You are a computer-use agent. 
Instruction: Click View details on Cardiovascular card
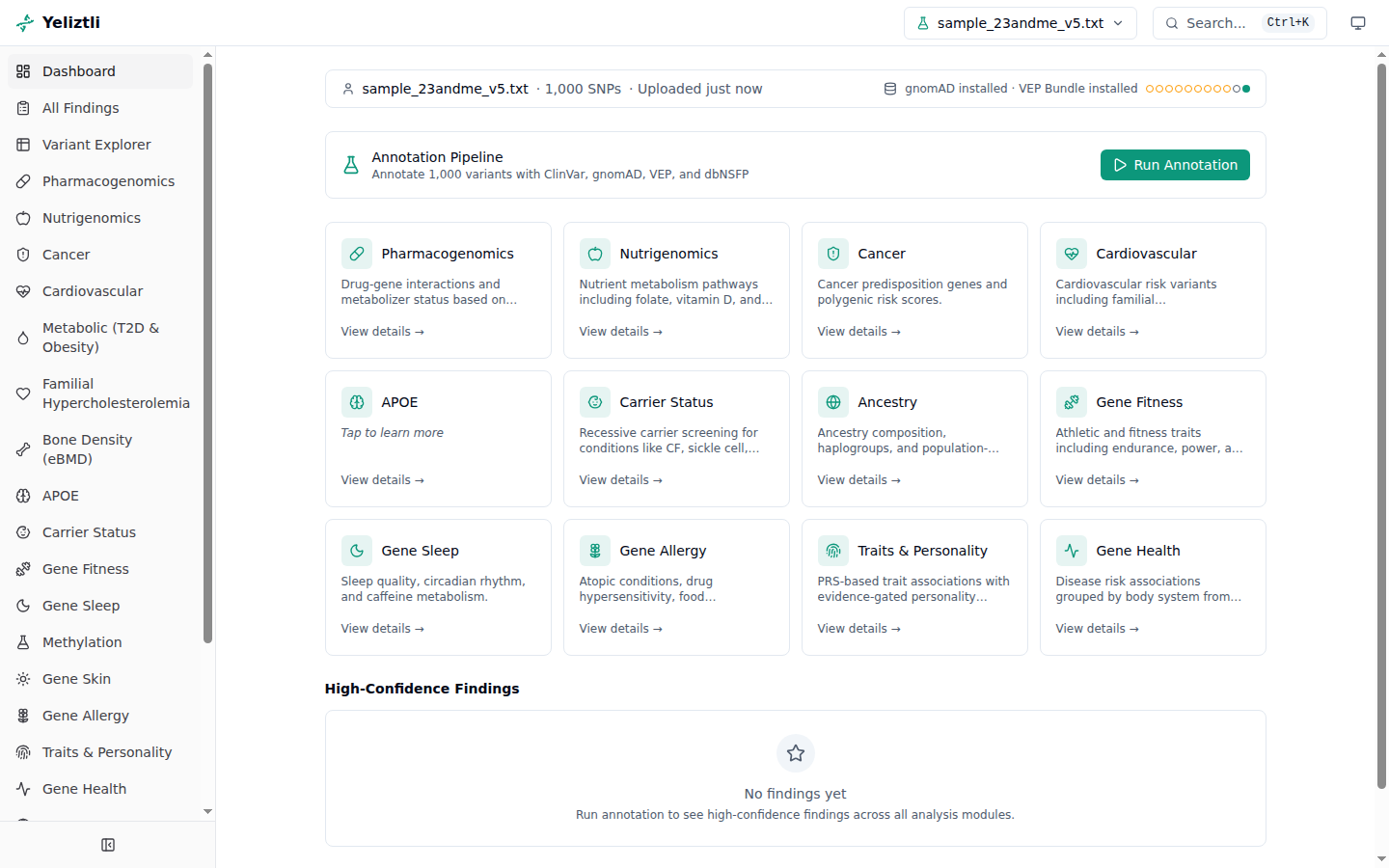coord(1098,332)
